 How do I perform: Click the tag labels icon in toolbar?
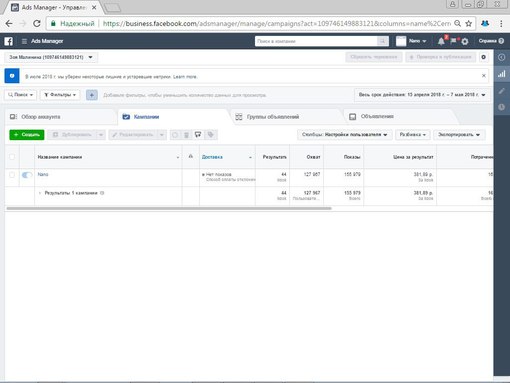pyautogui.click(x=210, y=135)
